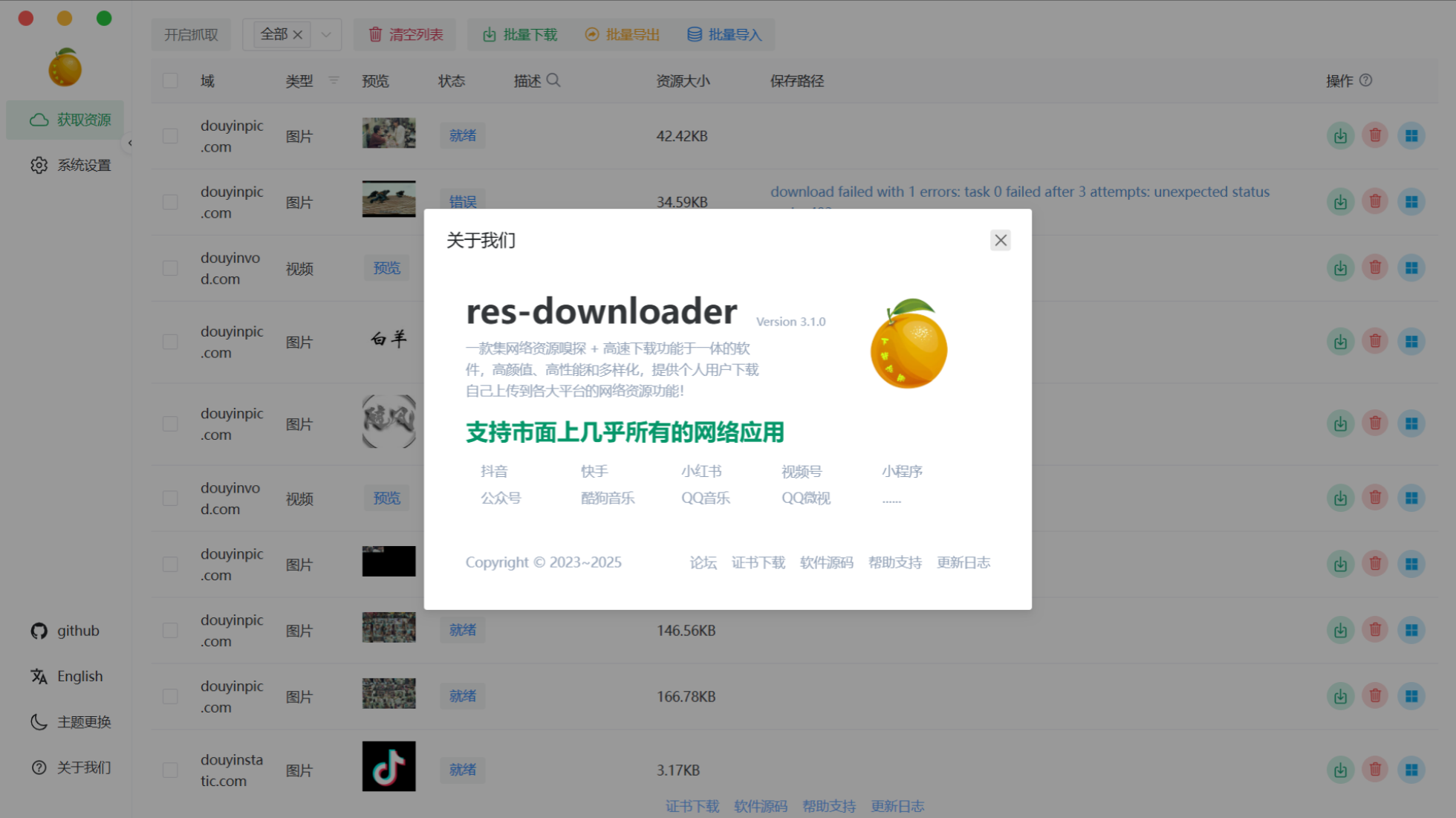Viewport: 1456px width, 818px height.
Task: Click the search icon beside 描述
Action: 553,79
